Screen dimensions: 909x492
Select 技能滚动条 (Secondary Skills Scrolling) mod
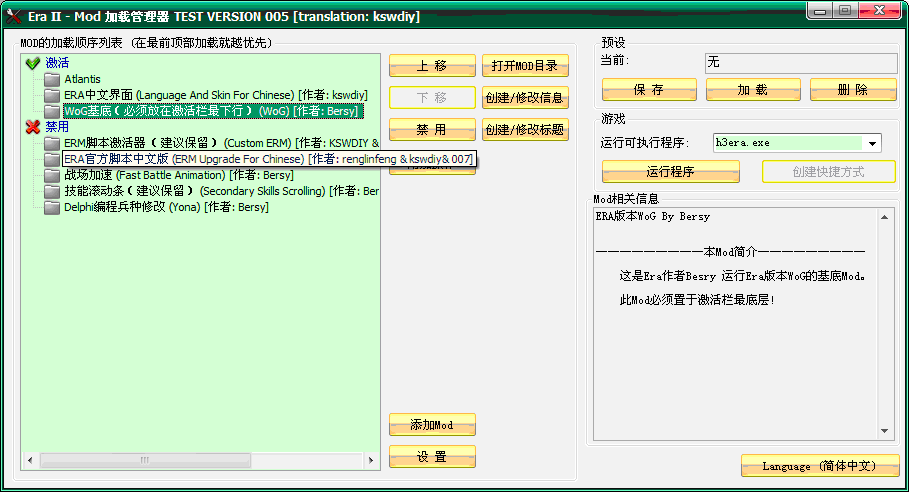coord(221,191)
